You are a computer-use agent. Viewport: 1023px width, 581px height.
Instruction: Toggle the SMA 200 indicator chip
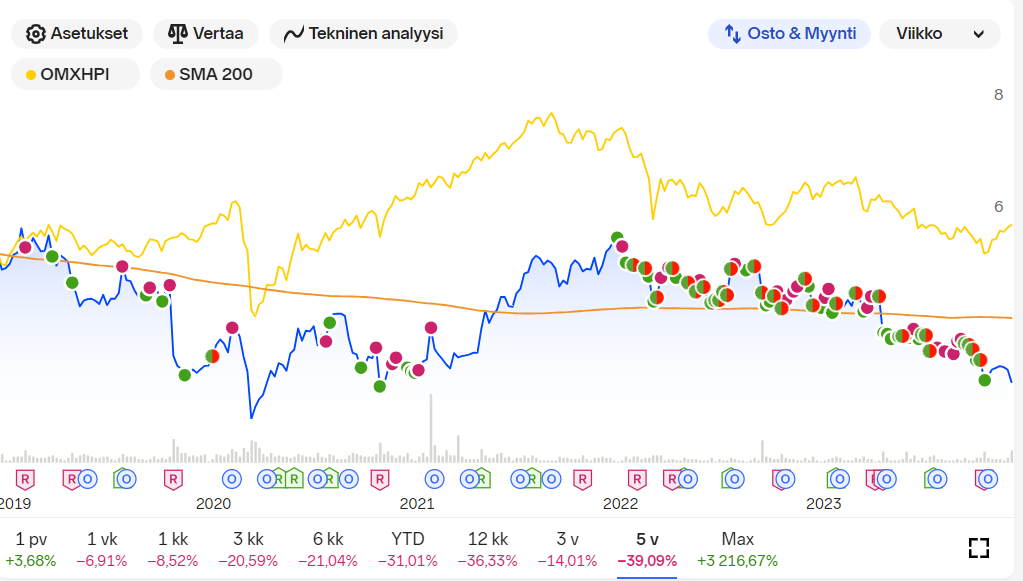click(216, 74)
